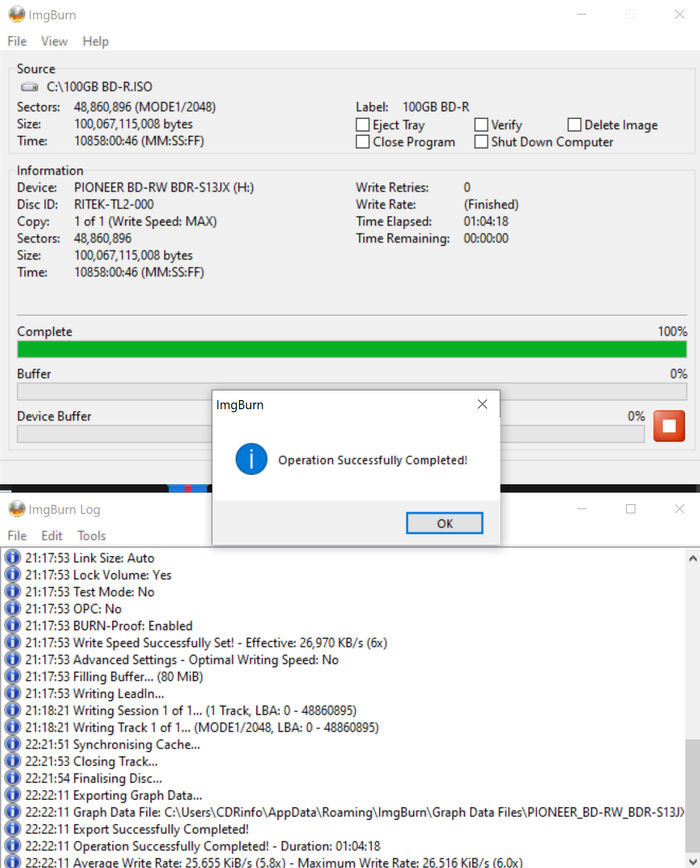Click info icon of Writing Session 1 of 1 row
Screen dimensions: 700x868
click(x=12, y=710)
